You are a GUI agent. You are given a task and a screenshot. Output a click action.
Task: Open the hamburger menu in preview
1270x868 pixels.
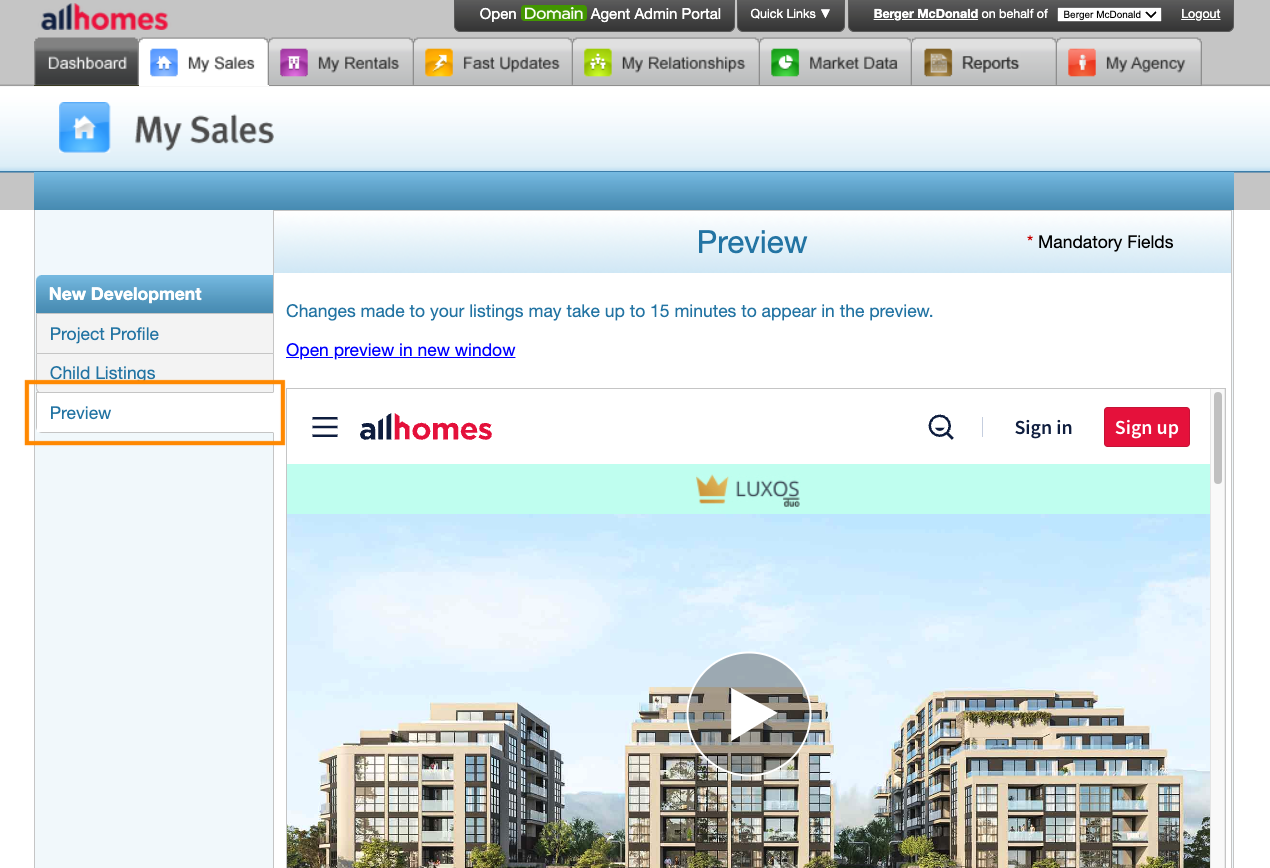coord(325,428)
